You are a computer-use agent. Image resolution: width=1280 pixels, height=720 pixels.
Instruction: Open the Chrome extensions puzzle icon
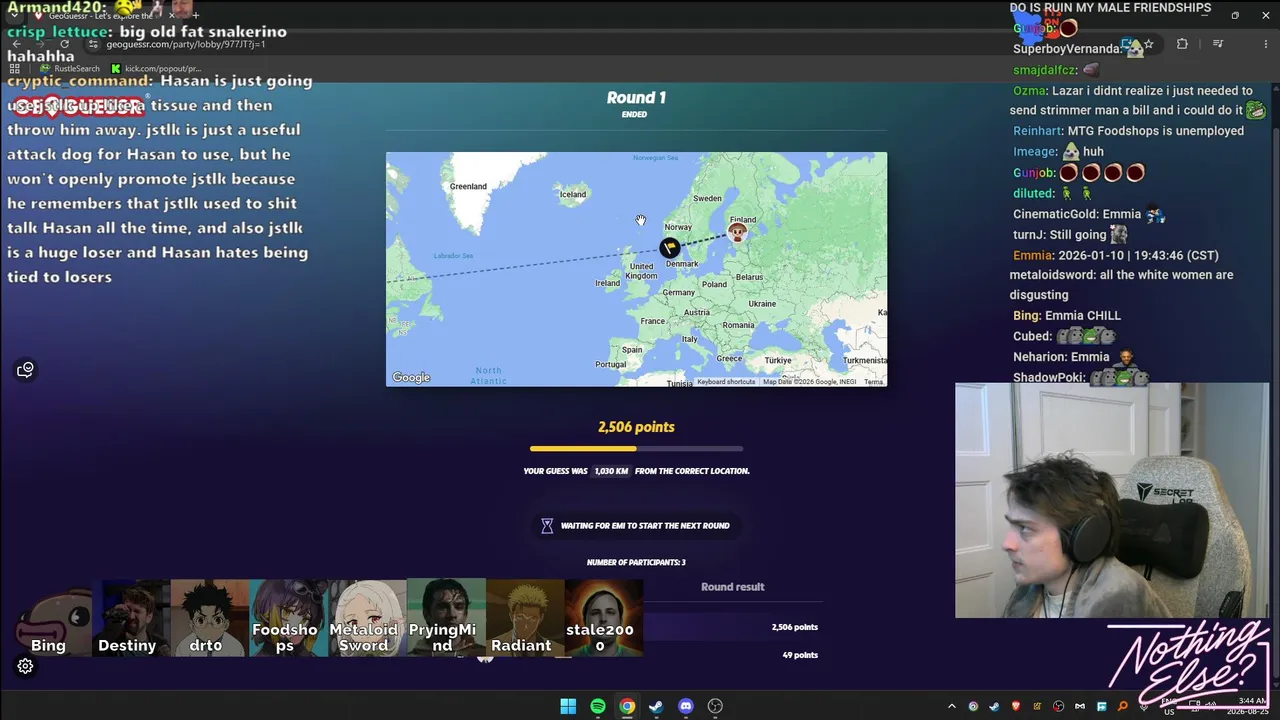(1182, 44)
